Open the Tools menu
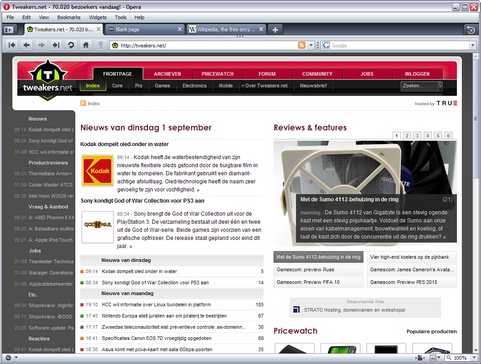The width and height of the screenshot is (481, 364). [120, 17]
